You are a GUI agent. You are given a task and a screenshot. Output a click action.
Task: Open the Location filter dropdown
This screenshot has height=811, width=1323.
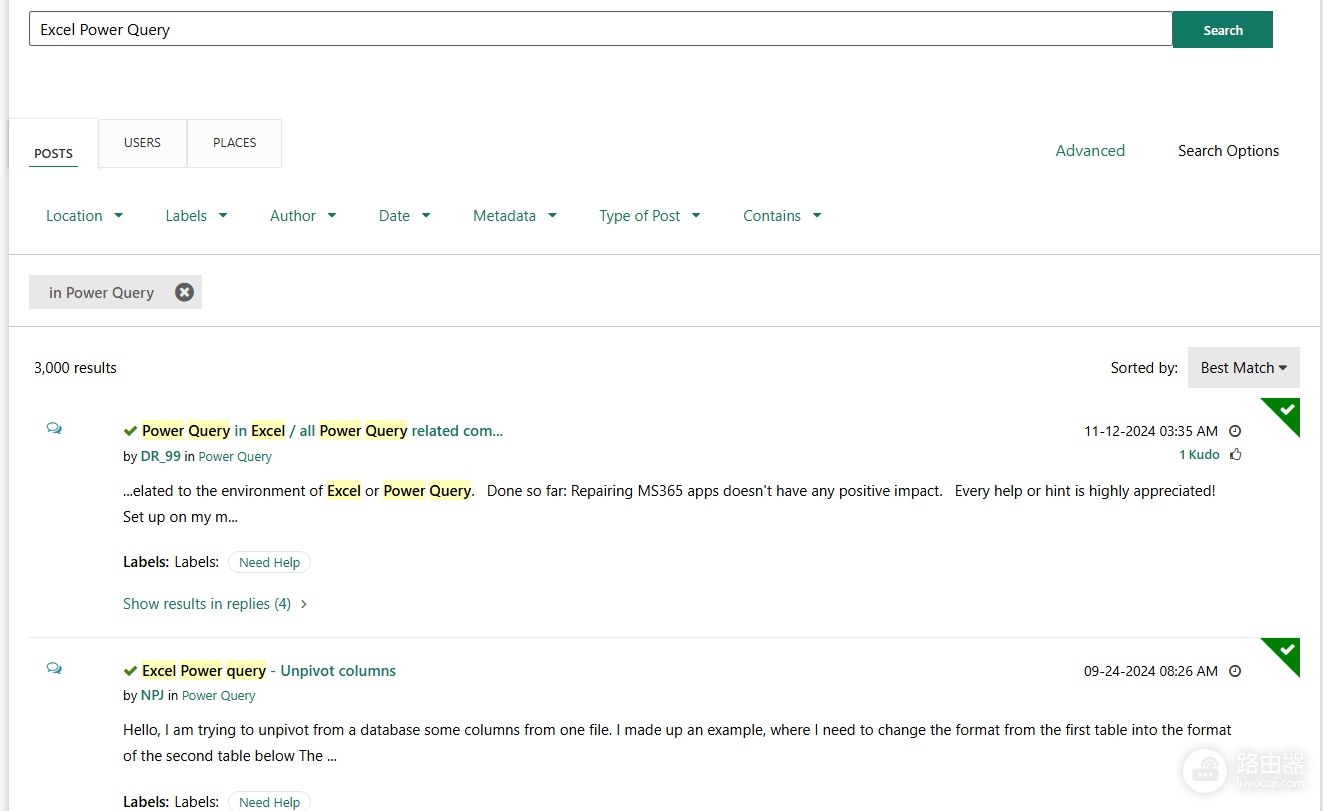pyautogui.click(x=84, y=216)
